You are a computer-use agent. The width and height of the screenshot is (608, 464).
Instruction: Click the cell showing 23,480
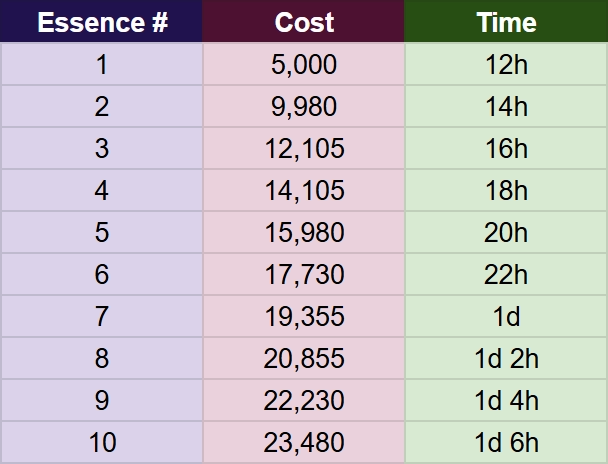click(304, 442)
